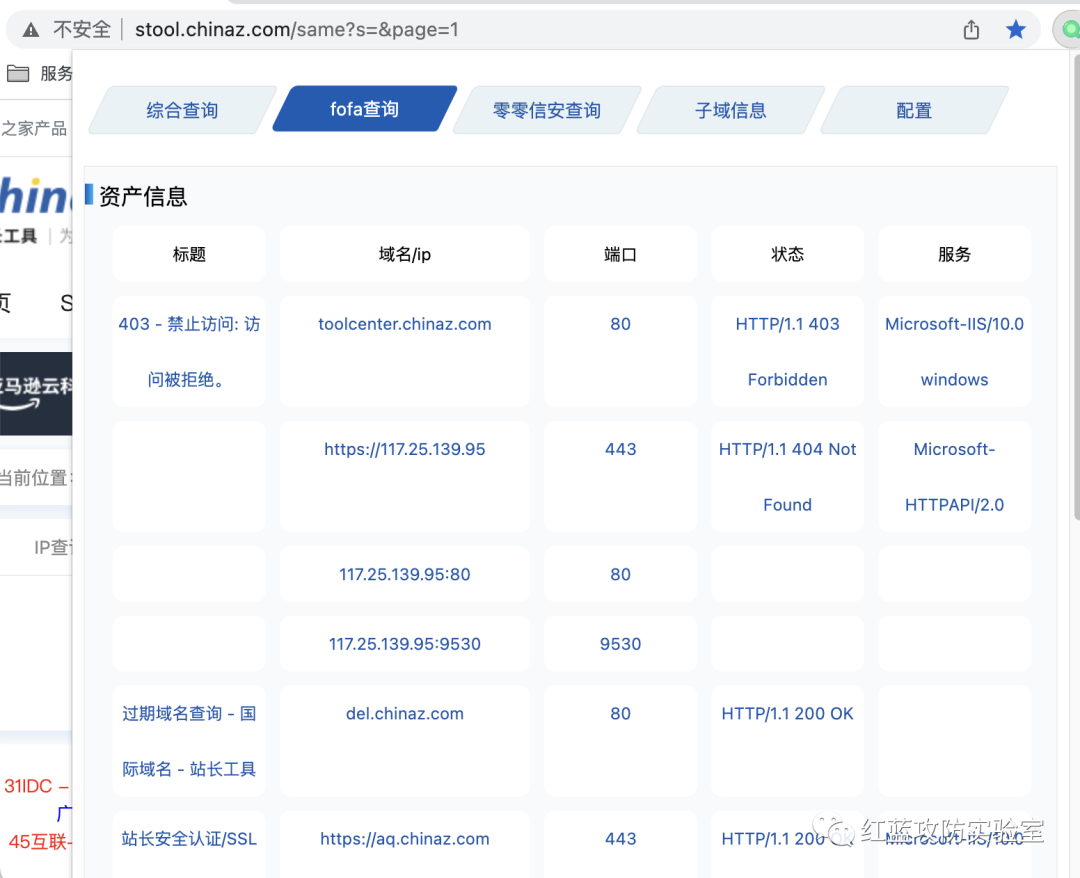Screen dimensions: 1080x878
Task: Click the bookmarks folder icon
Action: pos(18,73)
